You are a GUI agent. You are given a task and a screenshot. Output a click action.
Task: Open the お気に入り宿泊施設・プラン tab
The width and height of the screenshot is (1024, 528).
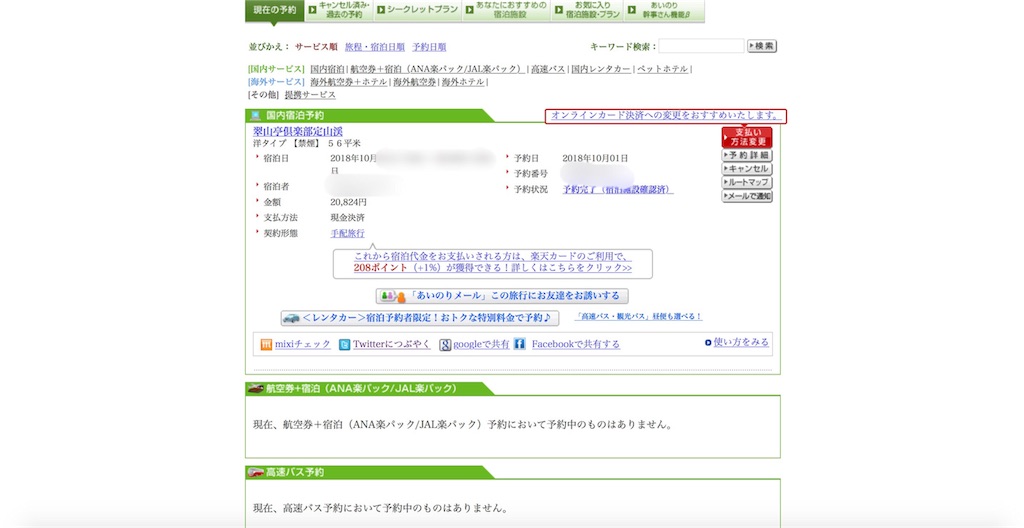(587, 10)
